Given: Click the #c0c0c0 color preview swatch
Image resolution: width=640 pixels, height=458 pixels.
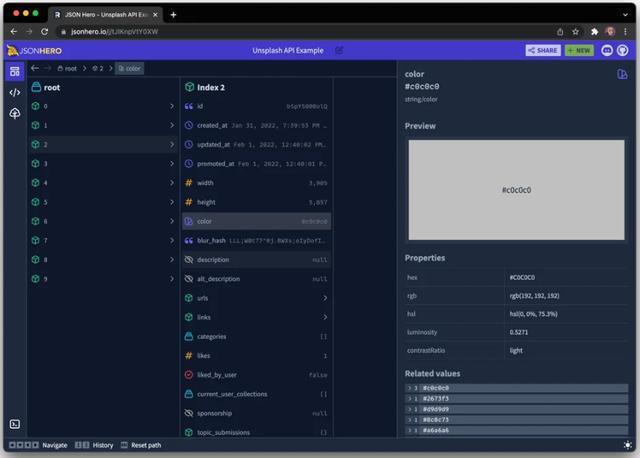Looking at the screenshot, I should 516,189.
